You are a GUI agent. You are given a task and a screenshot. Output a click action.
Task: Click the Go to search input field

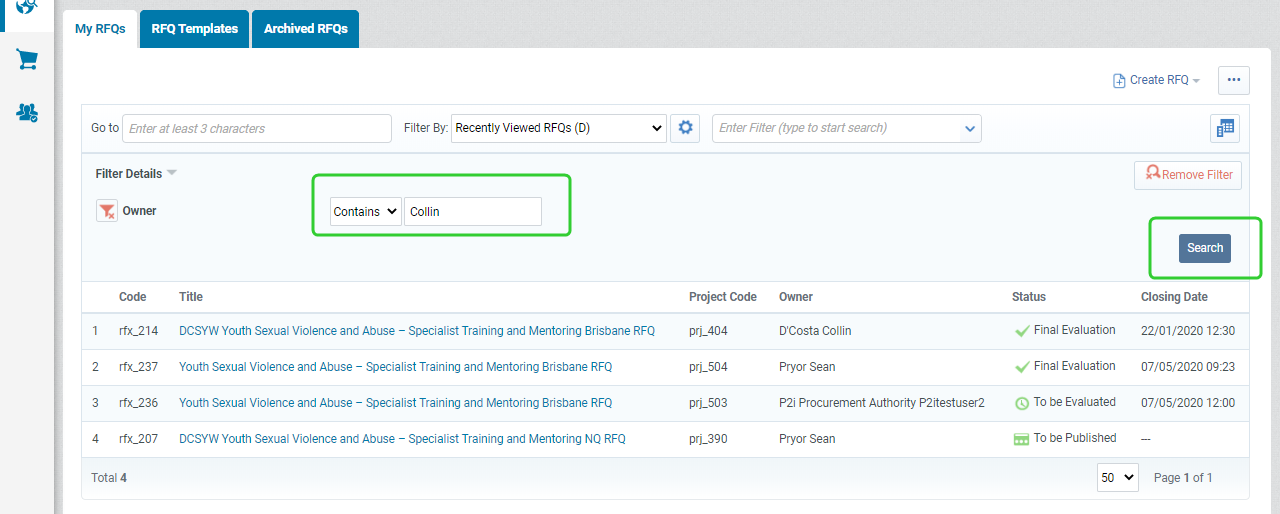pos(257,128)
